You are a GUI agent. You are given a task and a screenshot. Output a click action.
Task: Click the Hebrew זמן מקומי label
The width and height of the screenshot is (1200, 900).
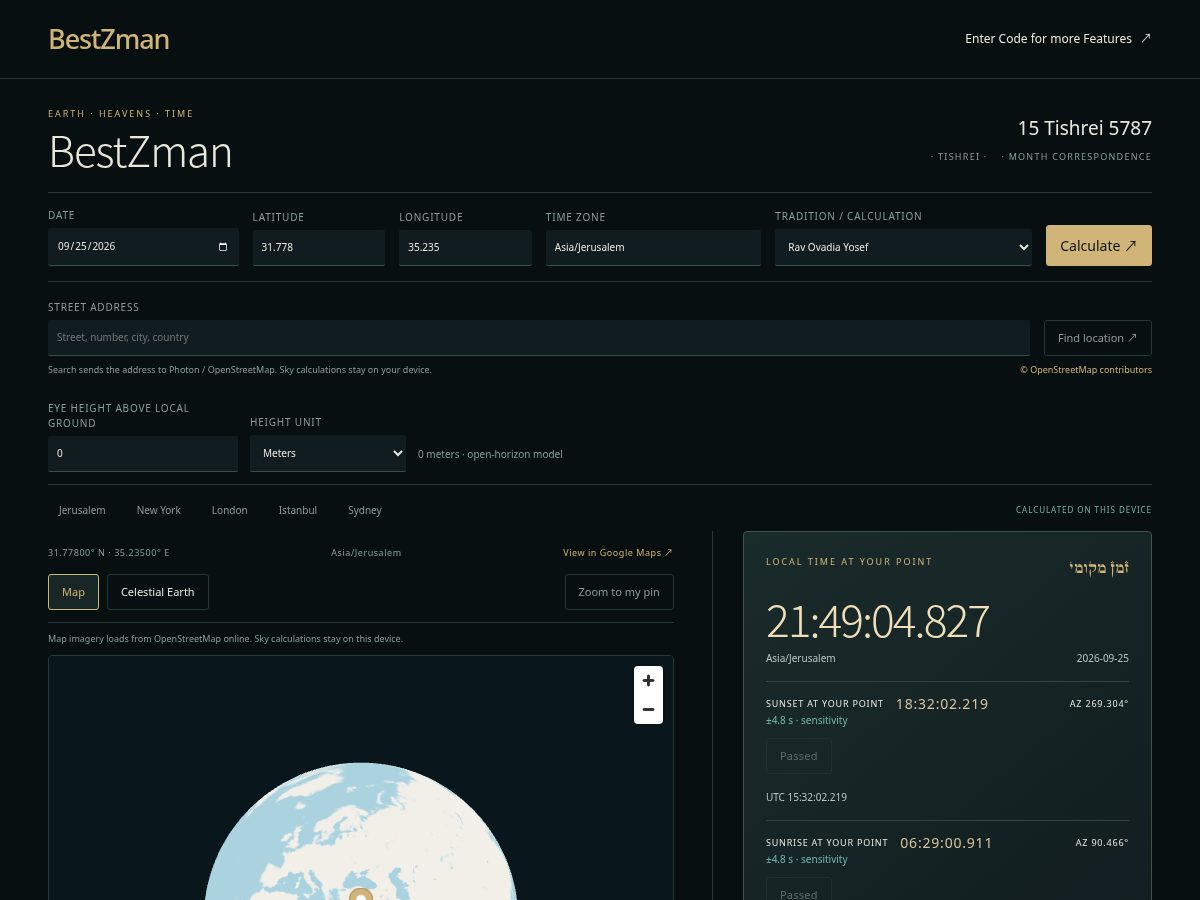click(x=1099, y=568)
